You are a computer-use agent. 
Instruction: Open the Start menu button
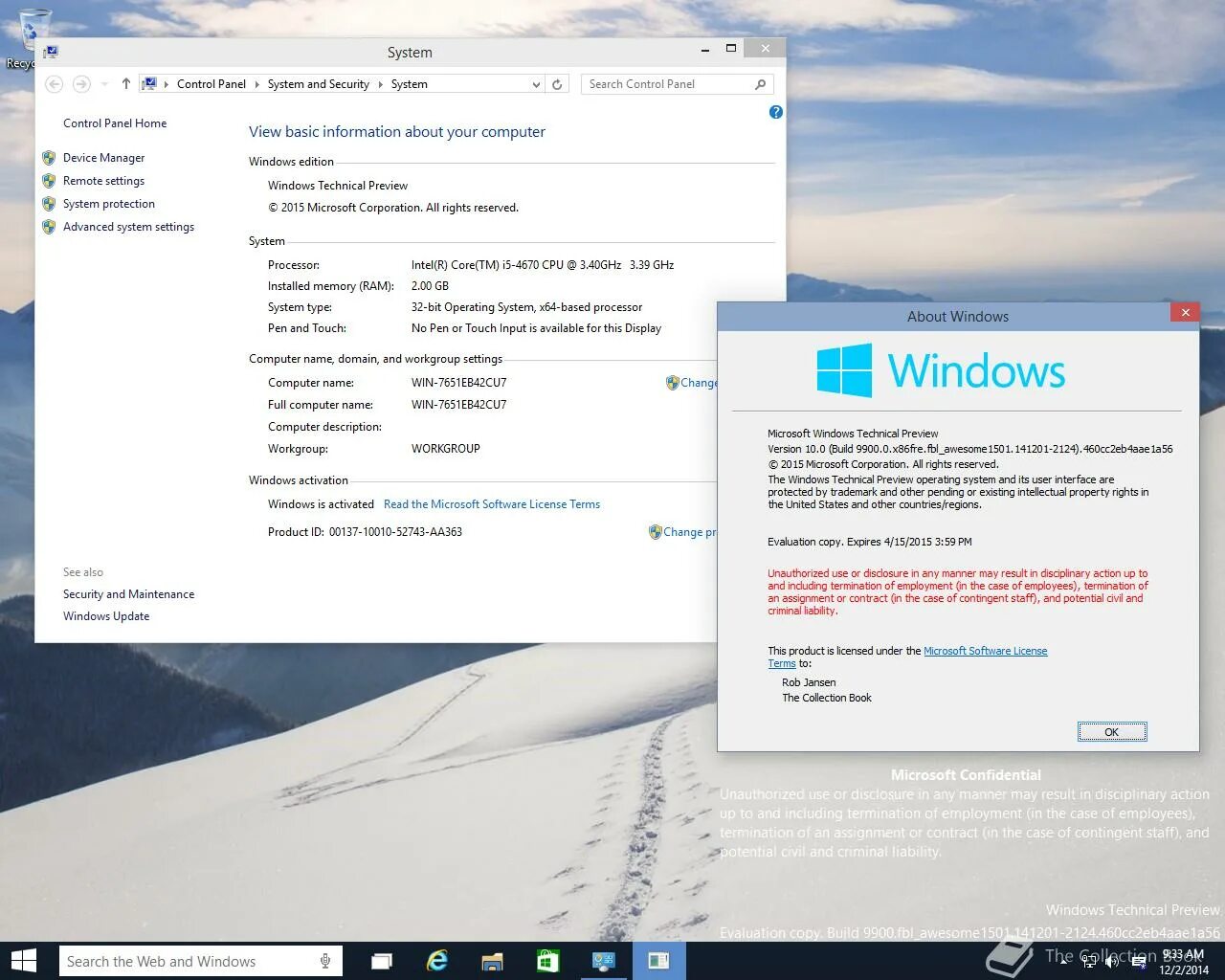click(x=24, y=961)
